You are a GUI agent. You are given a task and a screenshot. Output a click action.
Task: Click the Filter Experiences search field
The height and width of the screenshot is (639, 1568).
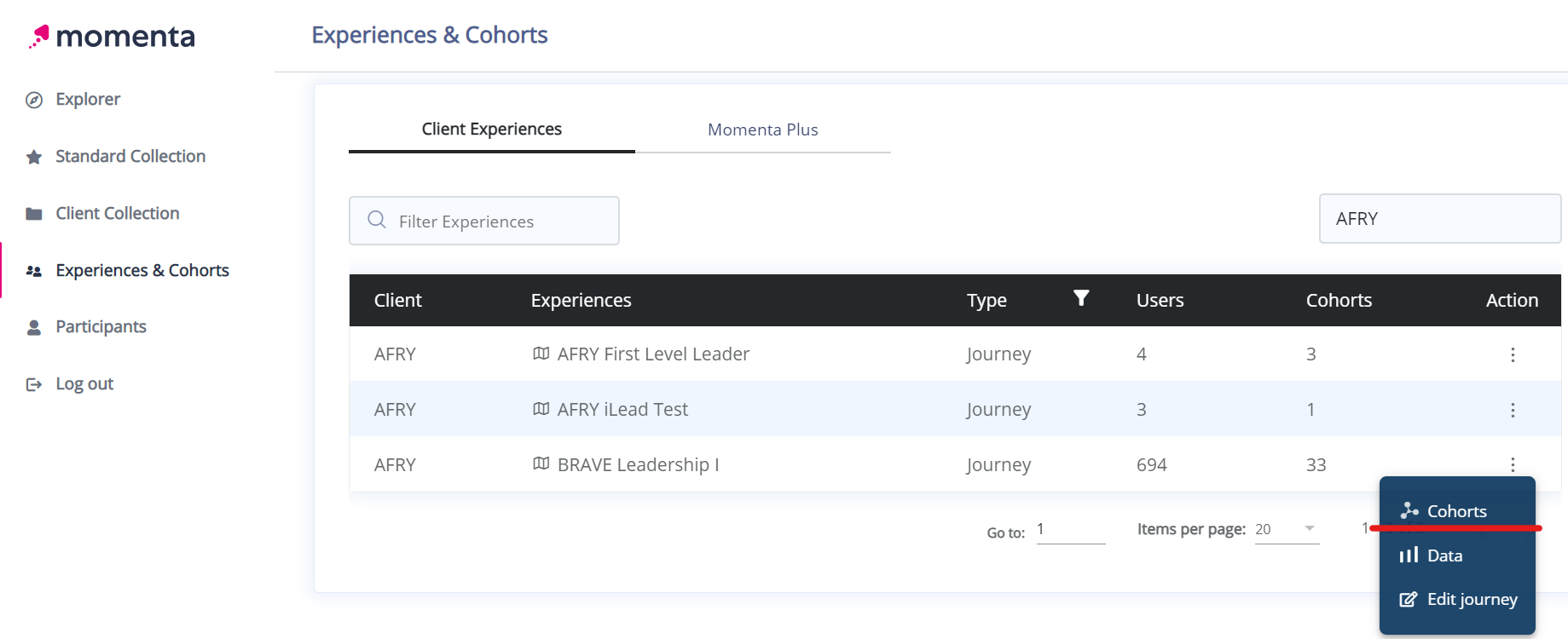(484, 222)
